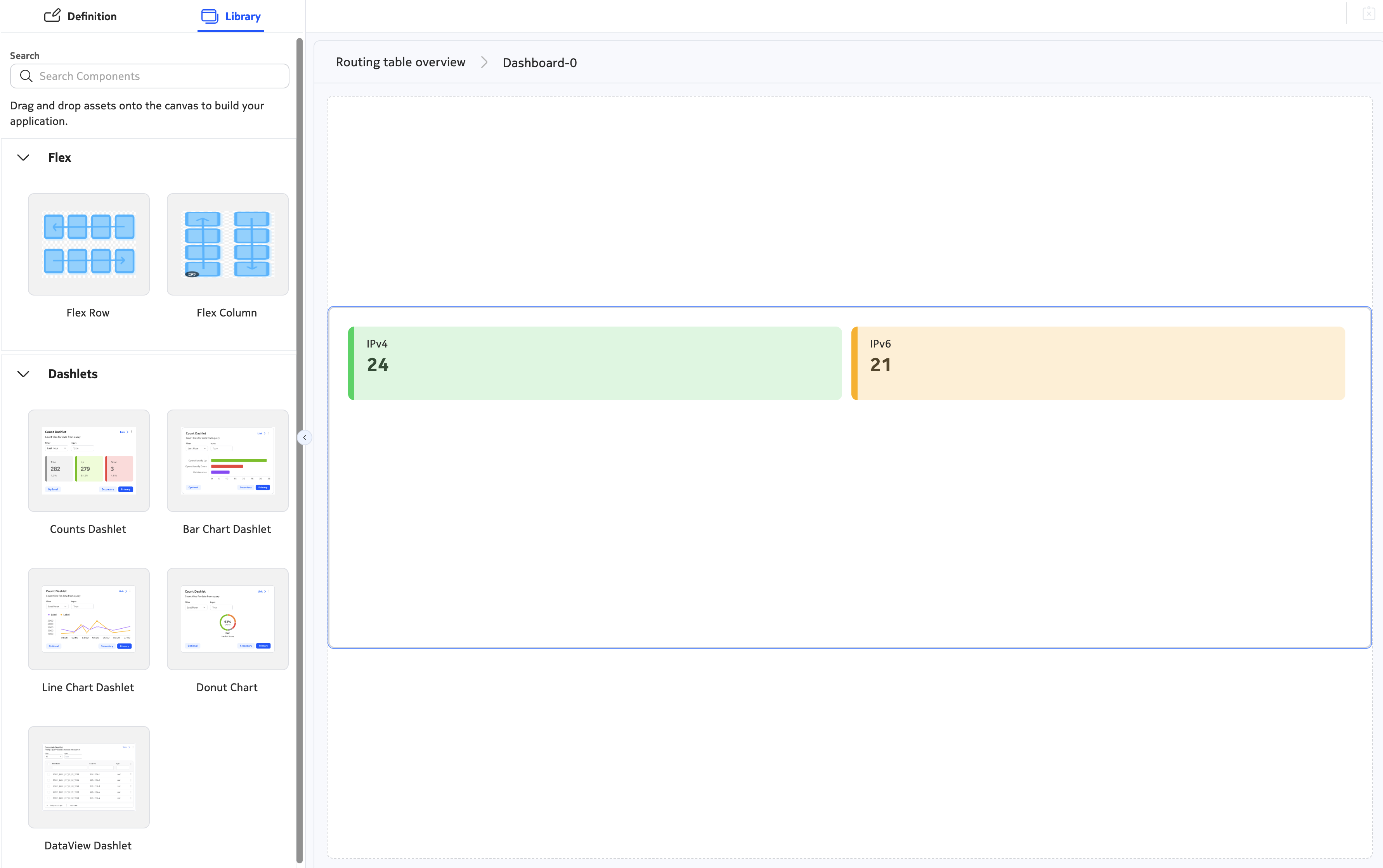Click the Definition edit icon
The image size is (1383, 868).
point(52,16)
